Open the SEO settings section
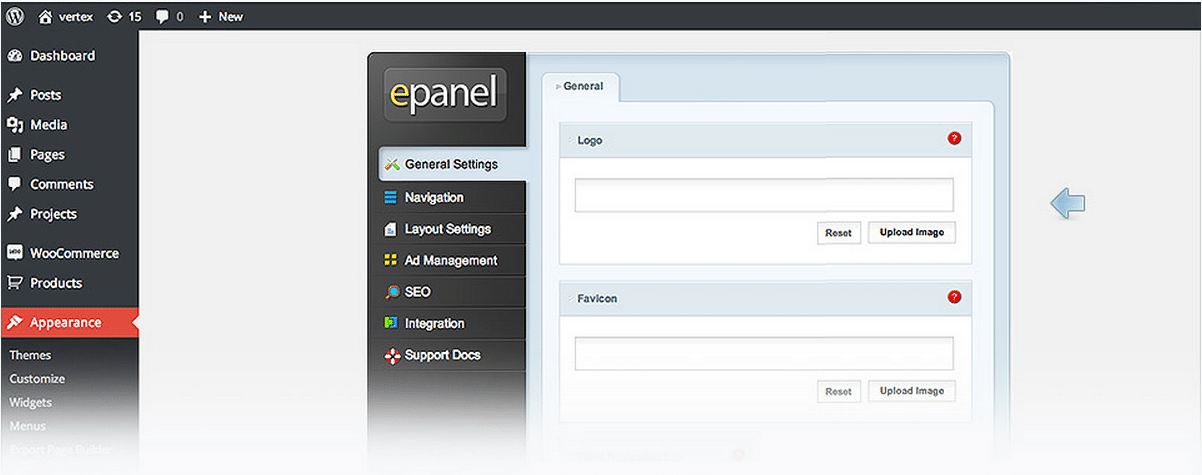Image resolution: width=1202 pixels, height=475 pixels. 416,292
